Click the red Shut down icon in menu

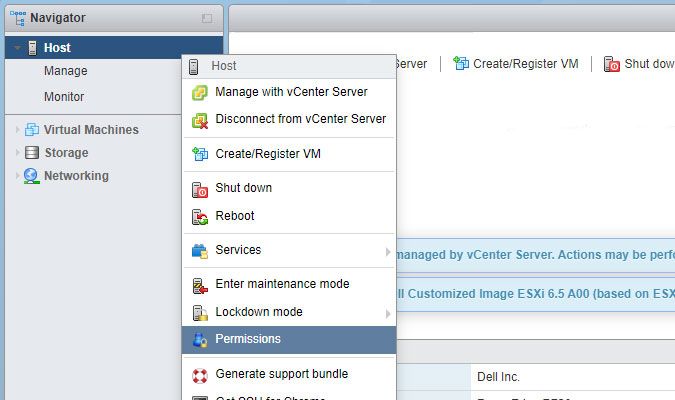(199, 188)
